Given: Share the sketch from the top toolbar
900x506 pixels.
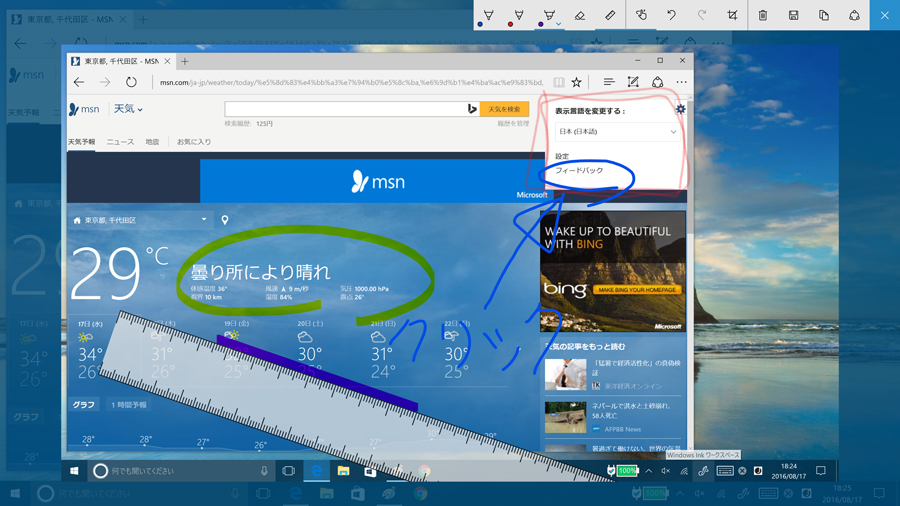Looking at the screenshot, I should [854, 15].
